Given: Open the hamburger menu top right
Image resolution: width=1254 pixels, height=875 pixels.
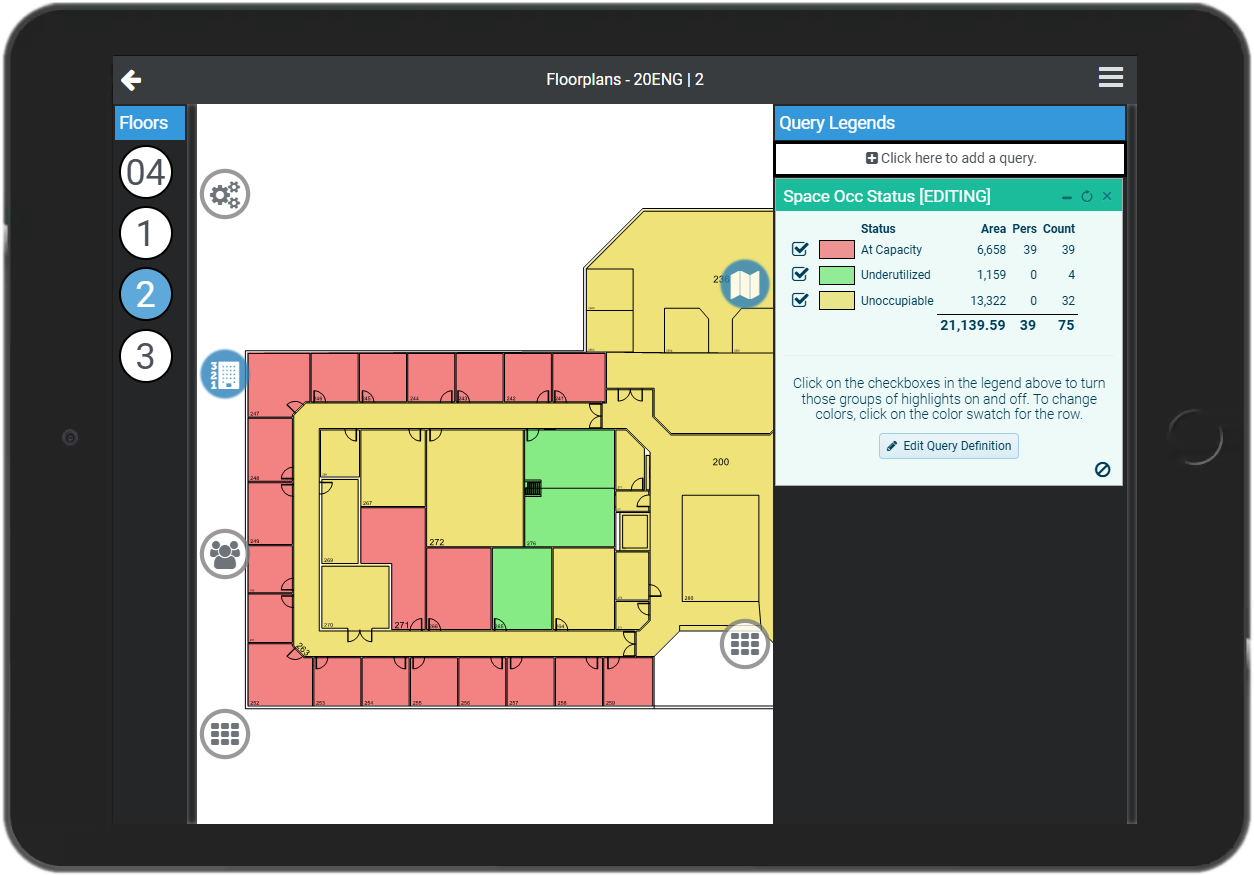Looking at the screenshot, I should click(x=1110, y=77).
